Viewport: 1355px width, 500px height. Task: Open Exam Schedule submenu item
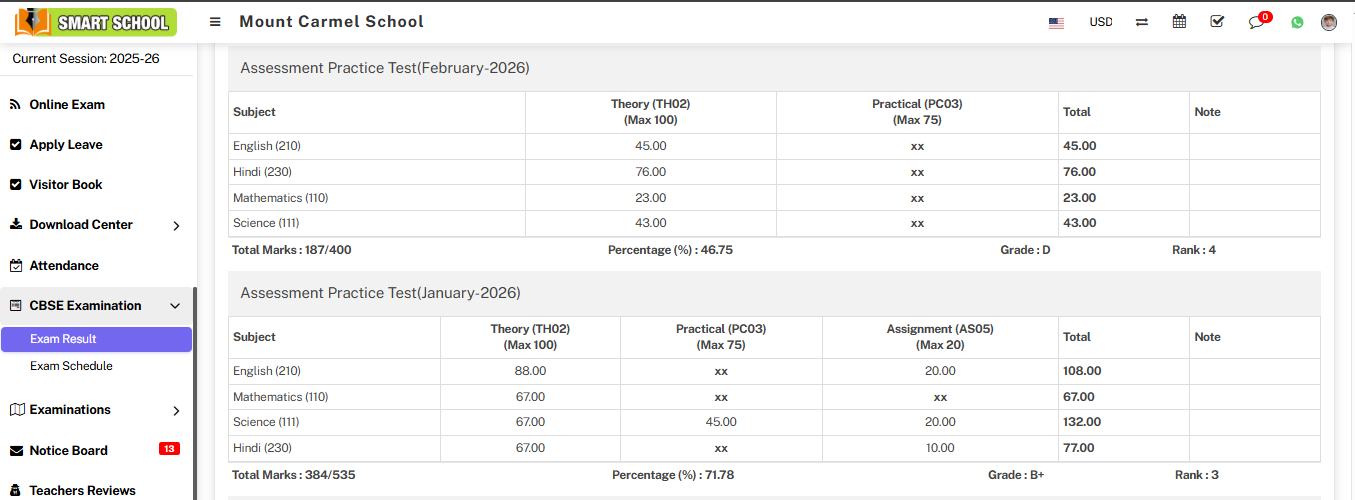click(x=71, y=366)
